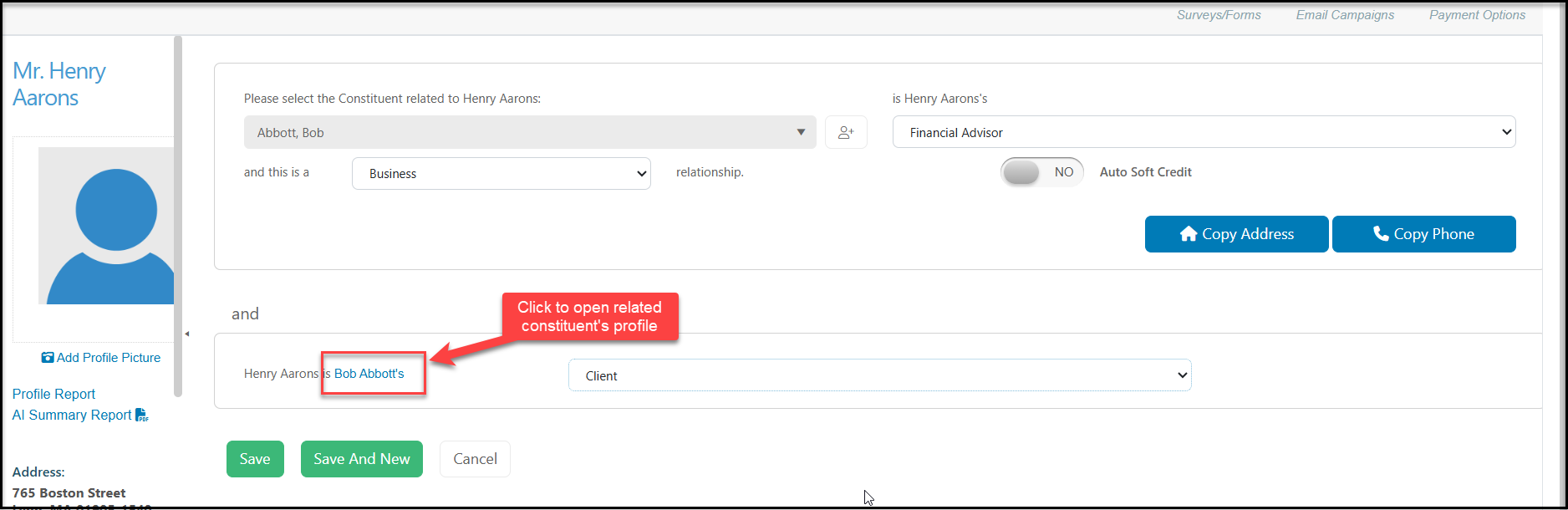Click the Copy Address button
The image size is (1568, 510).
click(1236, 234)
